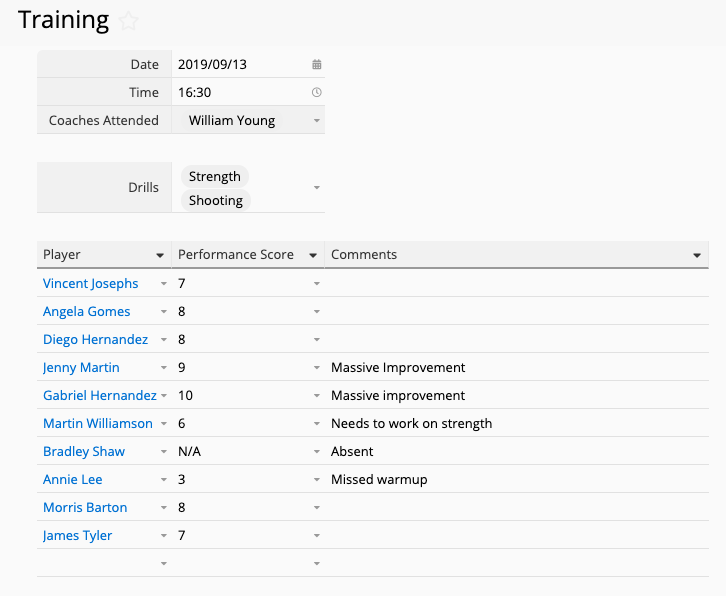This screenshot has width=726, height=596.
Task: Expand the Coaches Attended dropdown
Action: point(317,121)
